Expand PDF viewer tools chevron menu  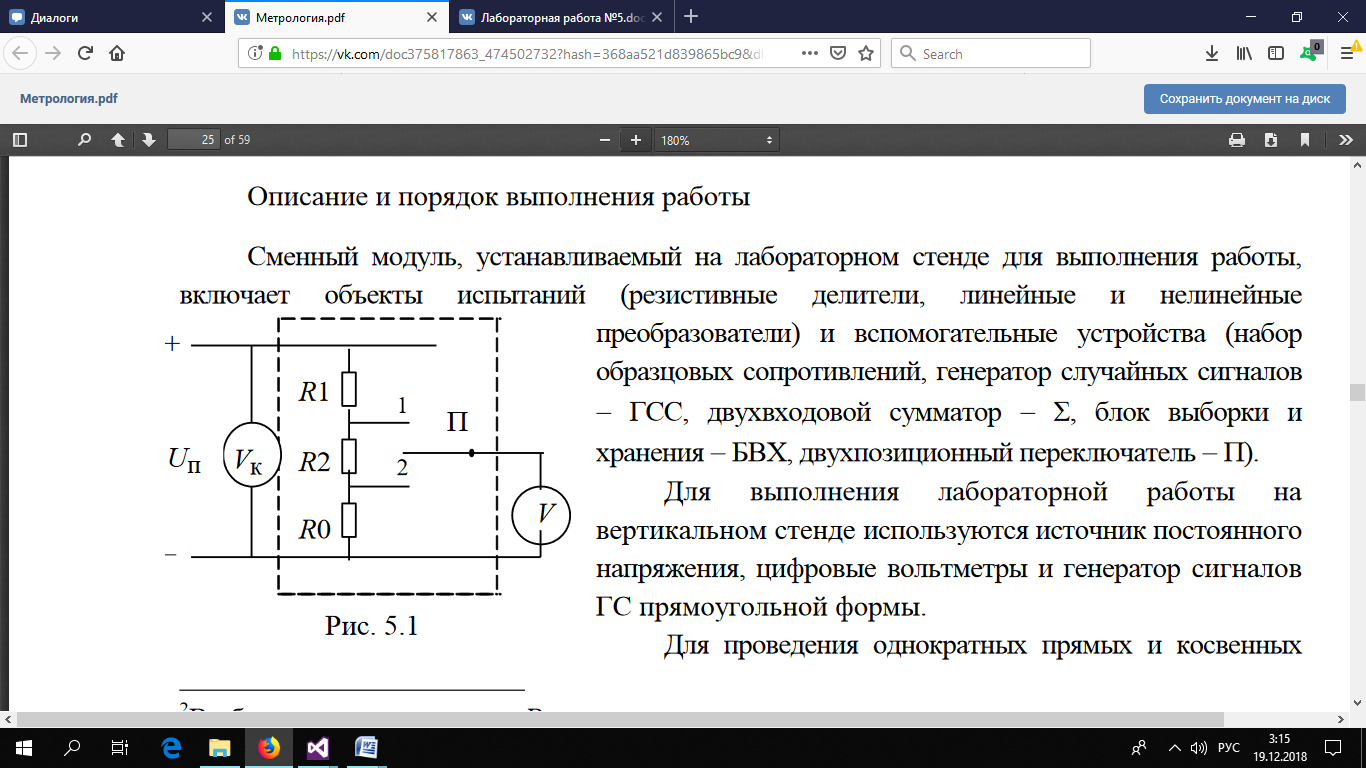pos(1345,140)
